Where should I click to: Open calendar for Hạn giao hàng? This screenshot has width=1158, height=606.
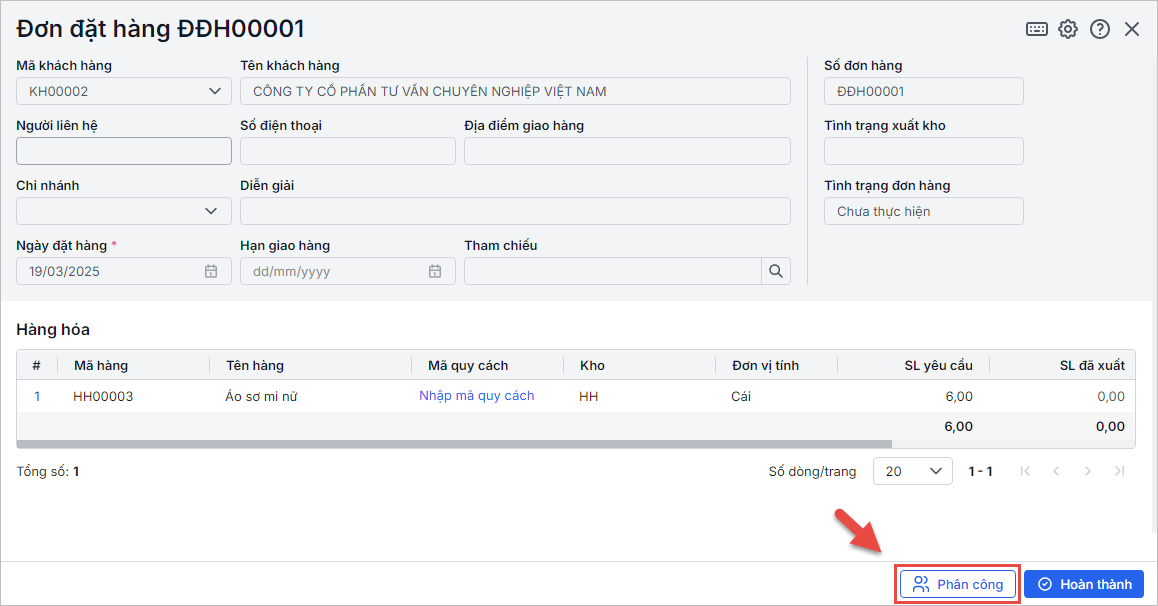pyautogui.click(x=435, y=271)
